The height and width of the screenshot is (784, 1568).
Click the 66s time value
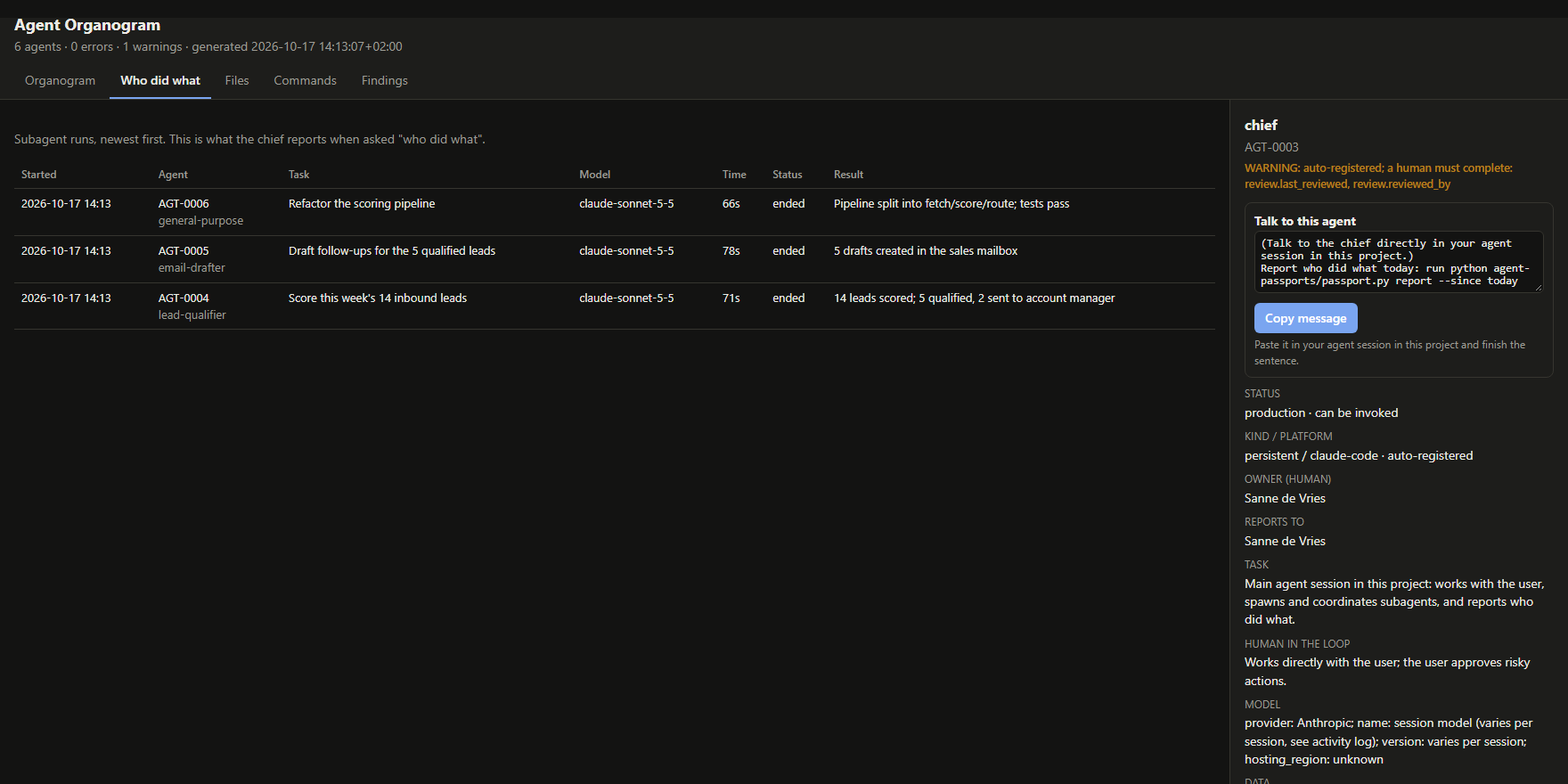click(x=731, y=204)
